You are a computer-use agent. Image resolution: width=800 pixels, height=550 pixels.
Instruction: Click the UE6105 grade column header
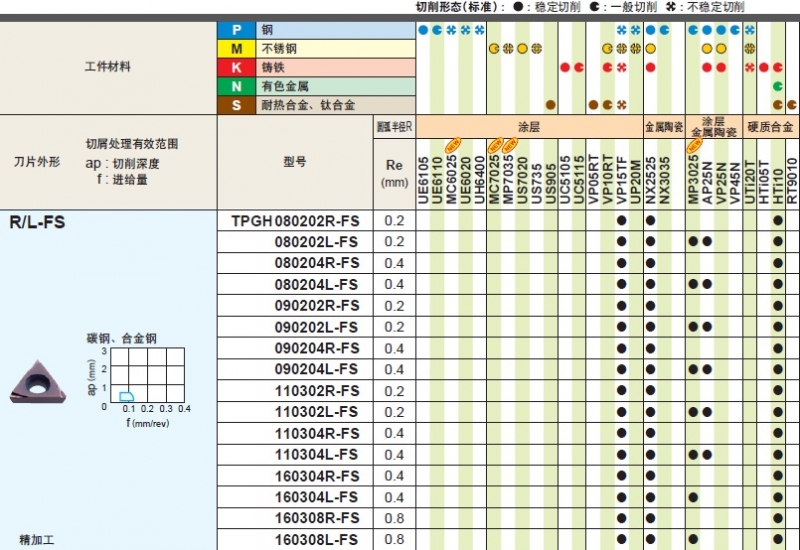tap(423, 180)
